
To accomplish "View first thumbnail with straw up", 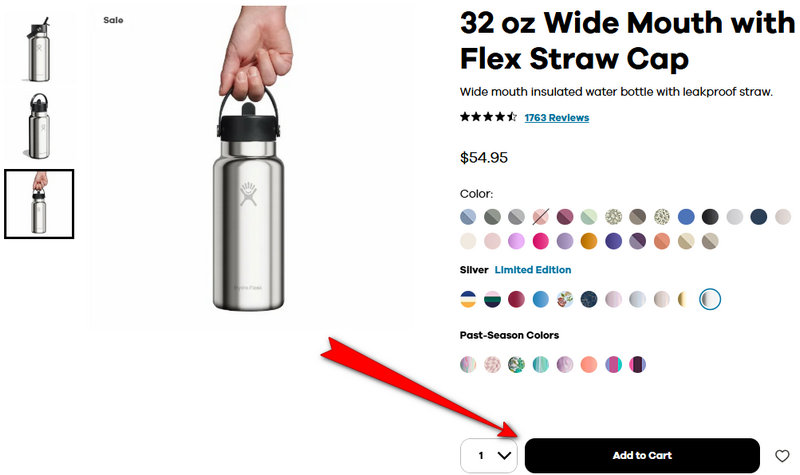I will [x=39, y=47].
